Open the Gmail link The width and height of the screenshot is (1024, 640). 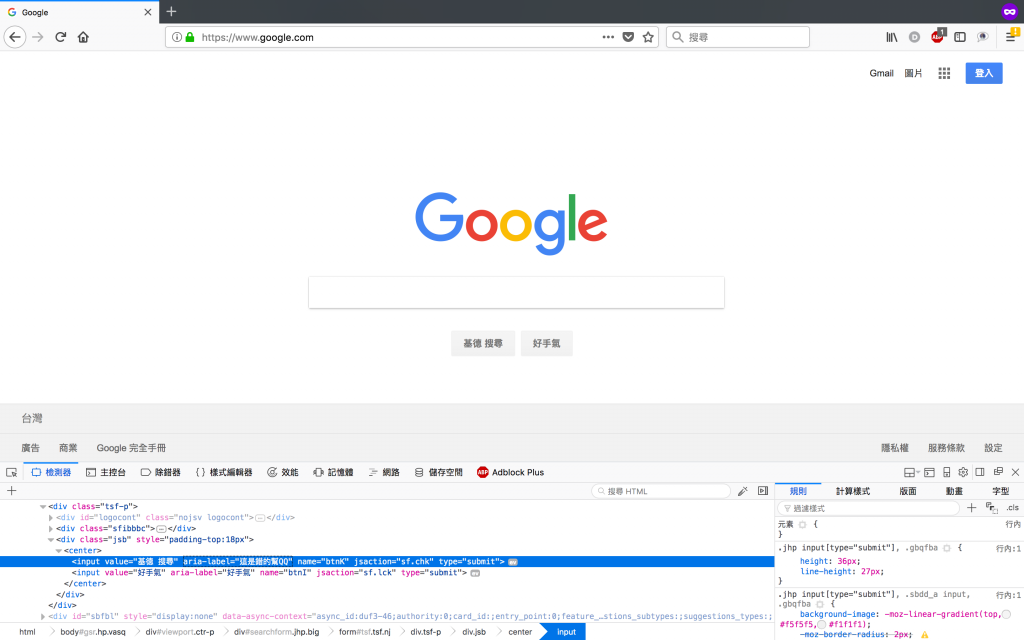pos(881,73)
